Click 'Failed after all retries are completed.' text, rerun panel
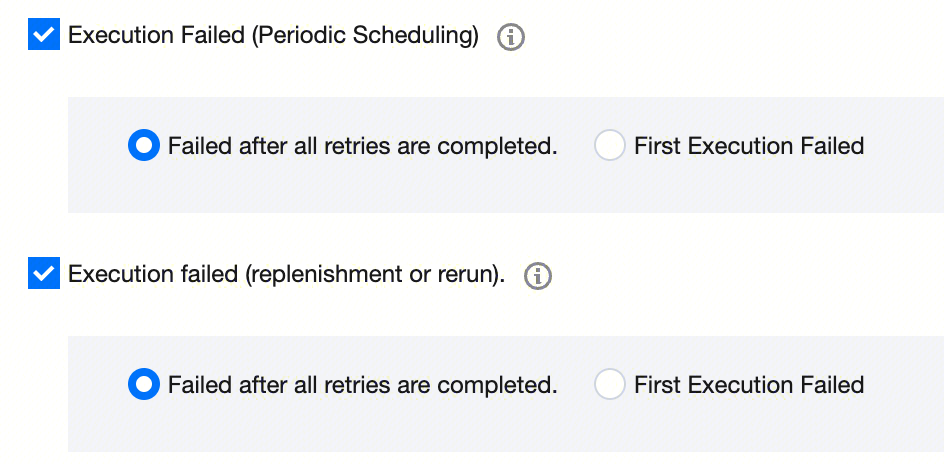The height and width of the screenshot is (466, 944). 362,385
